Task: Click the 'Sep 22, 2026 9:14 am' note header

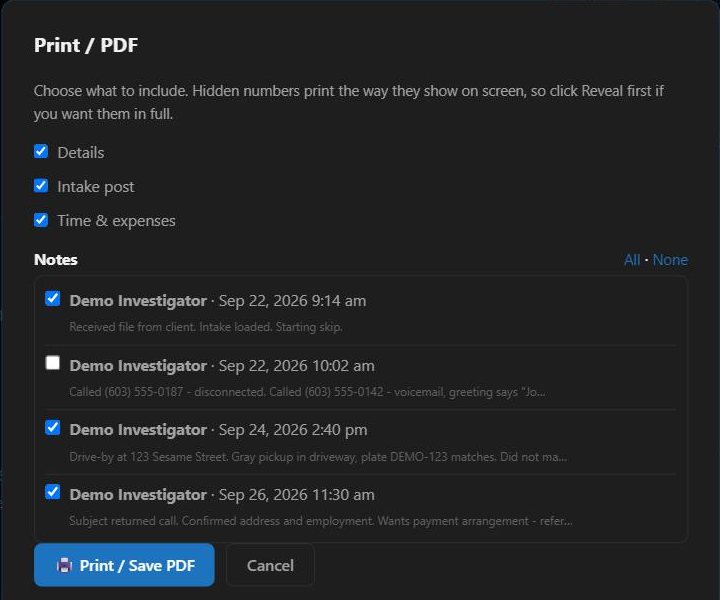Action: (218, 301)
